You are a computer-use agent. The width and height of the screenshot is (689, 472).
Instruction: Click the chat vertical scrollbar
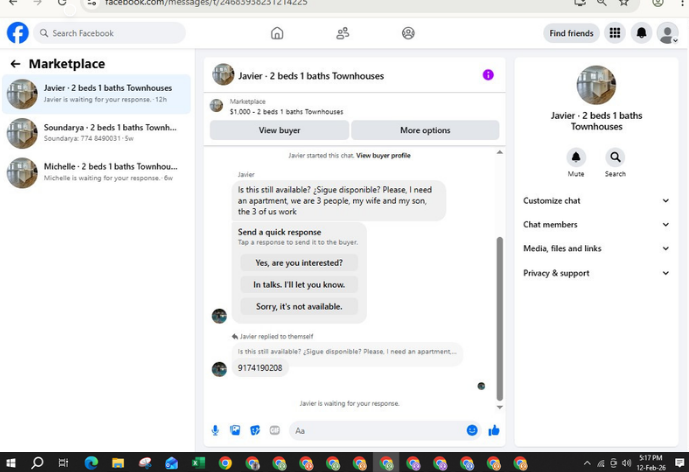(x=500, y=319)
